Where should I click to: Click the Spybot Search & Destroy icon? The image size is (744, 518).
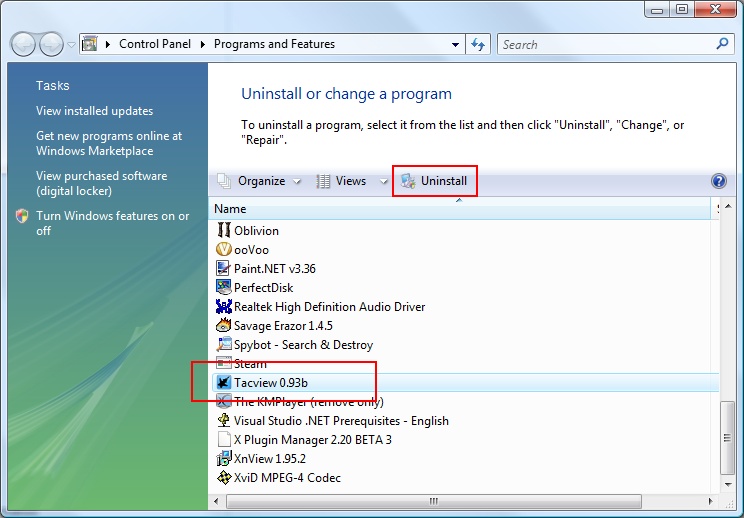point(223,344)
